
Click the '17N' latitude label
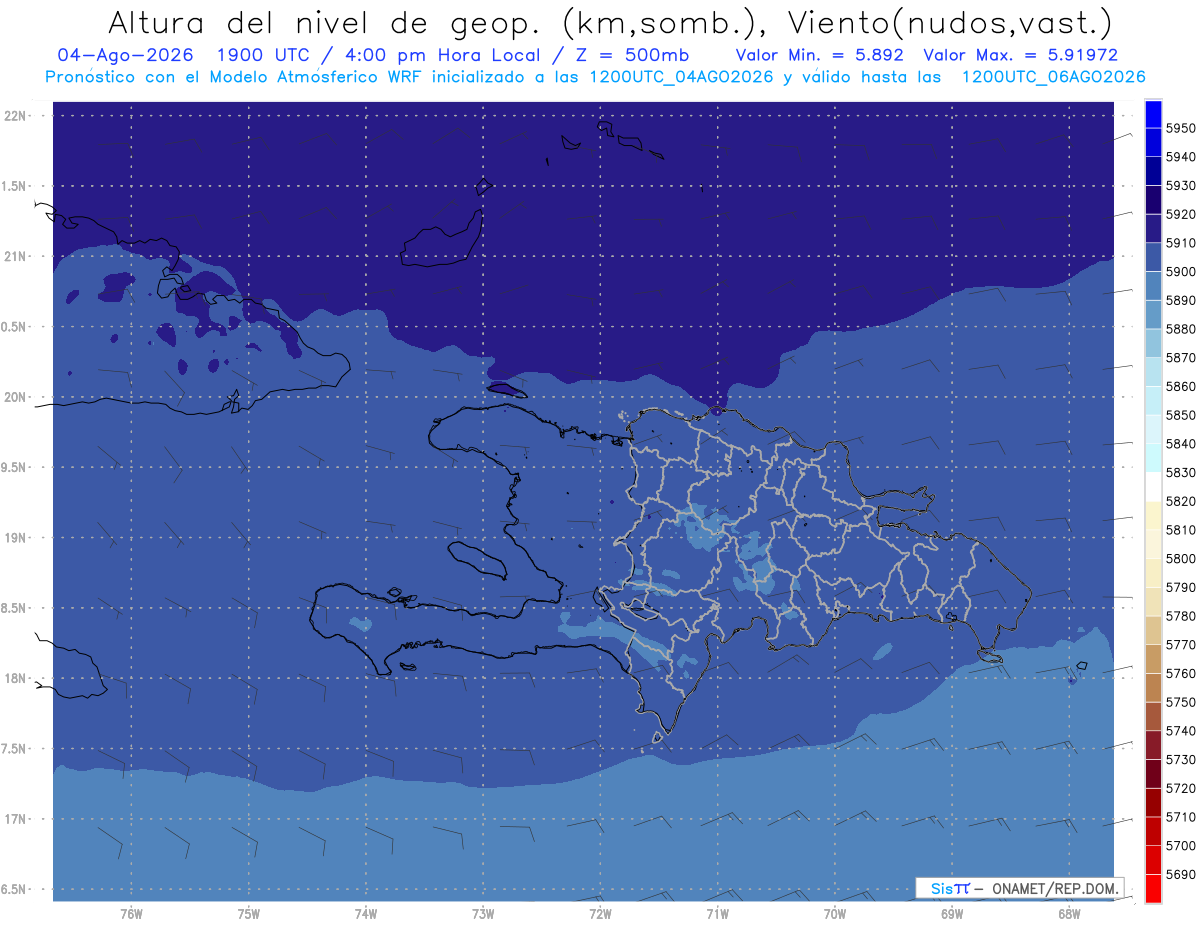[x=16, y=819]
